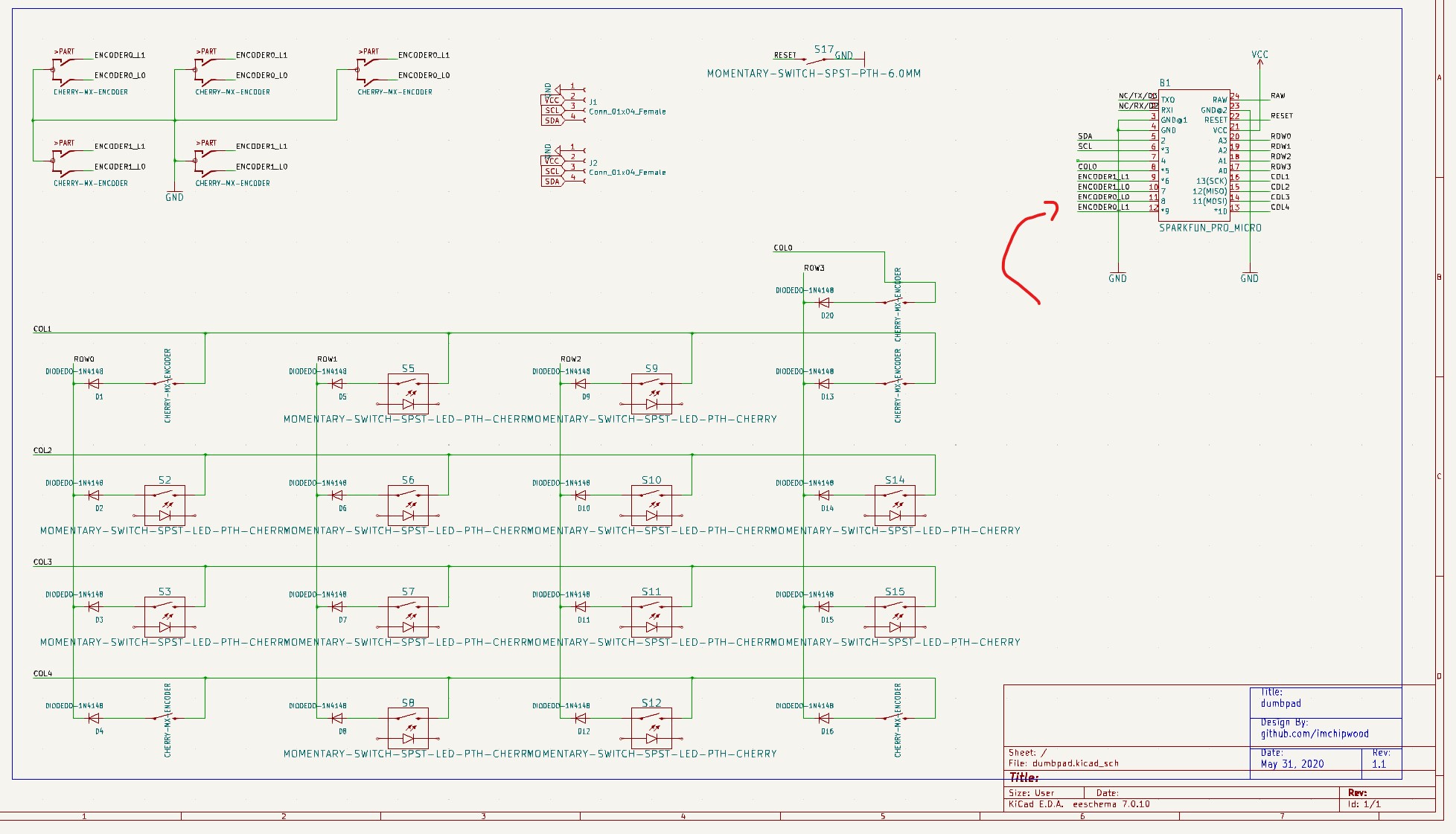Click the B1 reference designator

pos(1165,83)
